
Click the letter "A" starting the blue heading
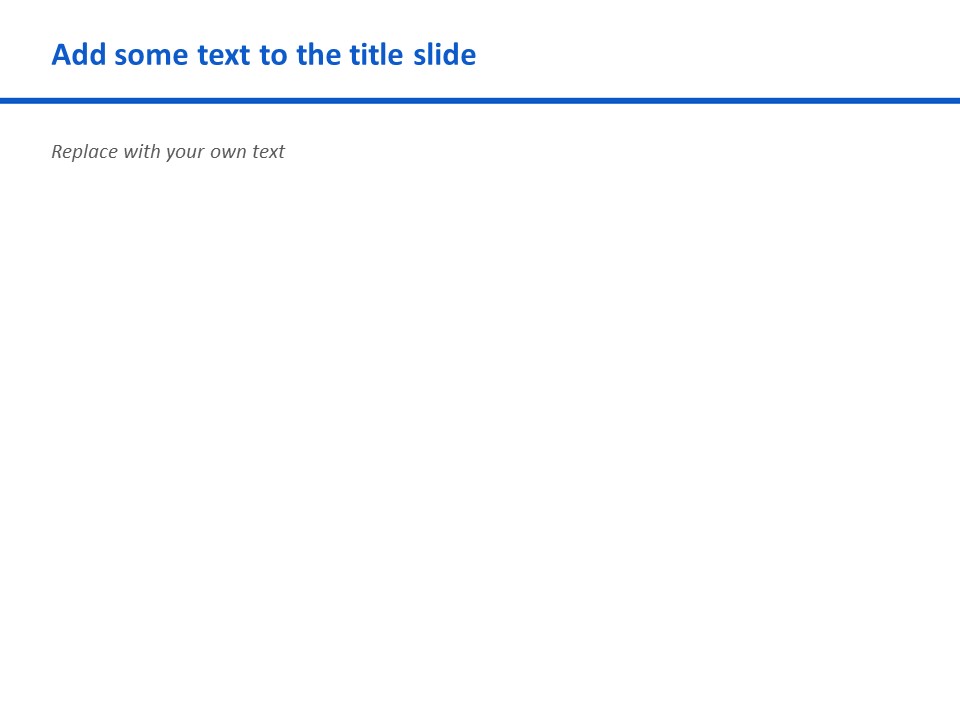[61, 54]
